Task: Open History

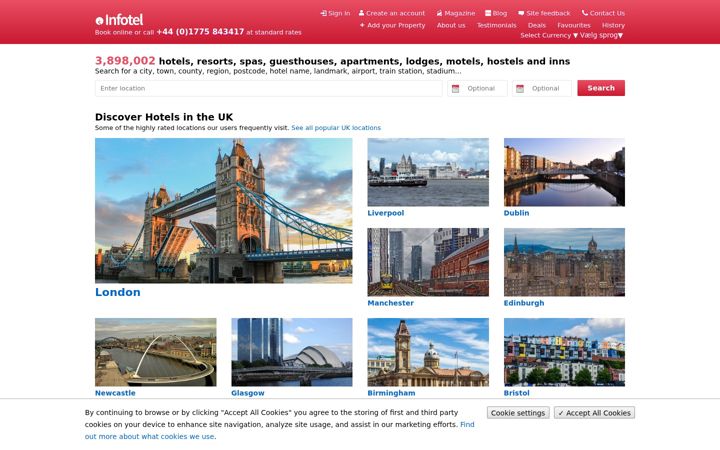Action: coord(613,25)
